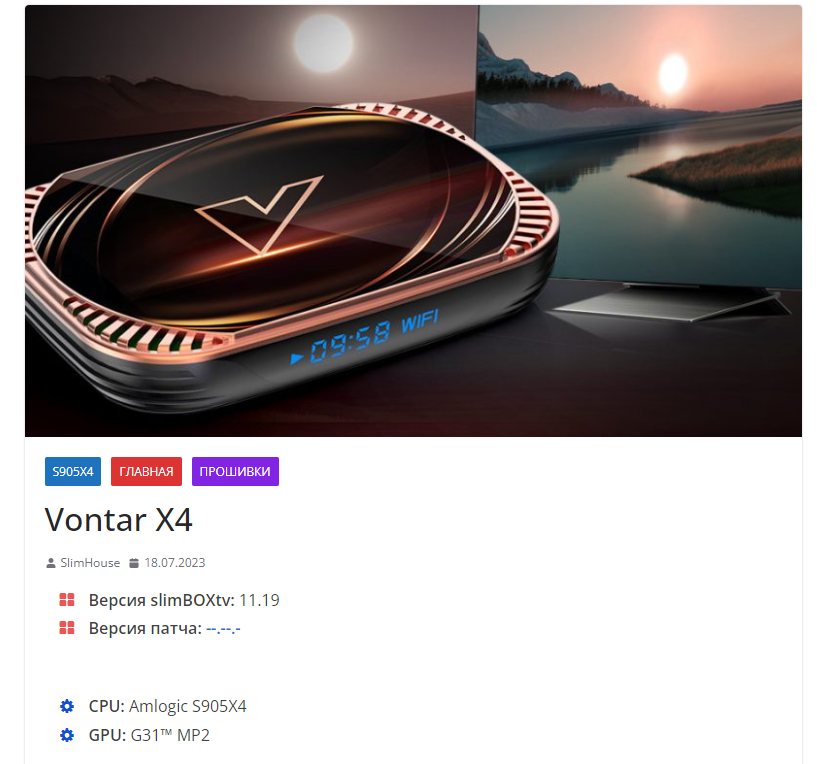Open the Vontar X4 post title
Viewport: 817px width, 764px height.
tap(119, 520)
